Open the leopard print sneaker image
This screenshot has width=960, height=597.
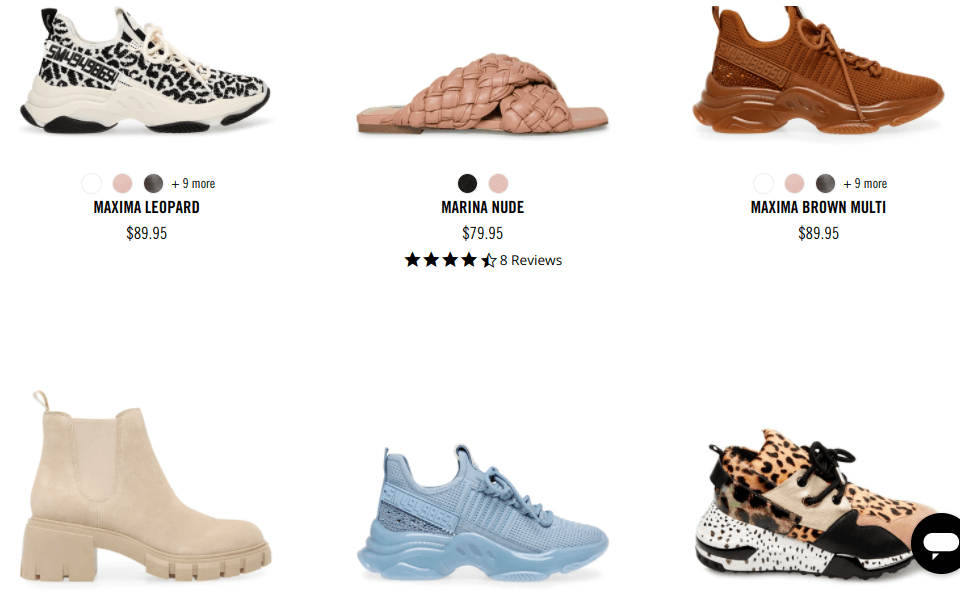[x=144, y=69]
